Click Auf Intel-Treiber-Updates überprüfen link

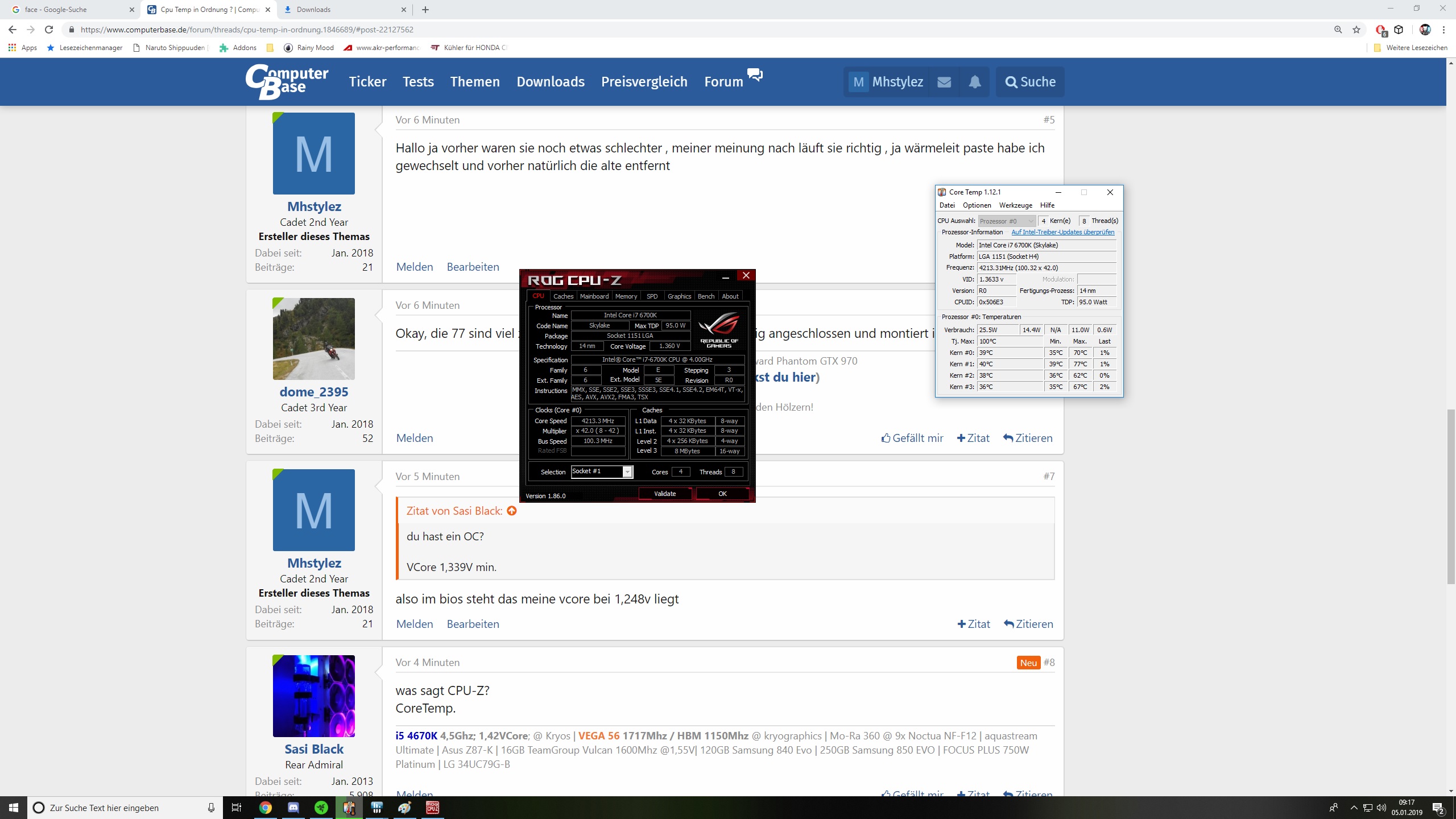point(1062,232)
